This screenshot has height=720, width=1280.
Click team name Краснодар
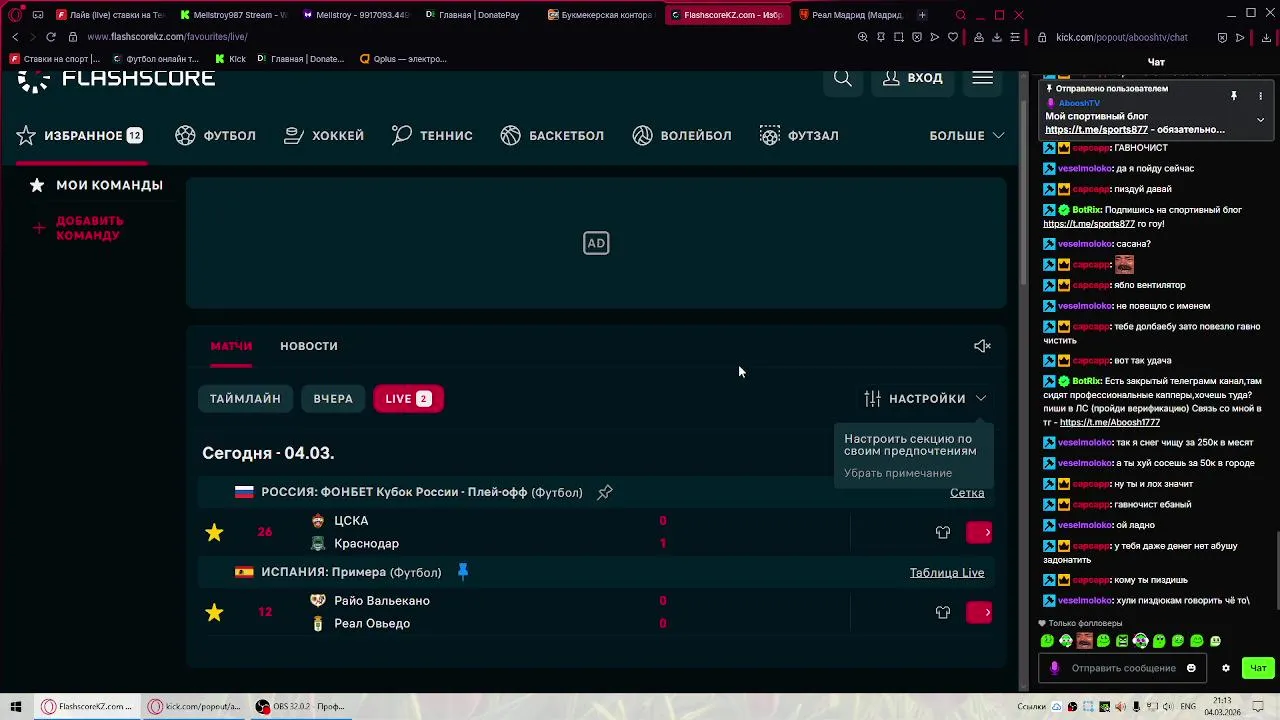pyautogui.click(x=366, y=544)
